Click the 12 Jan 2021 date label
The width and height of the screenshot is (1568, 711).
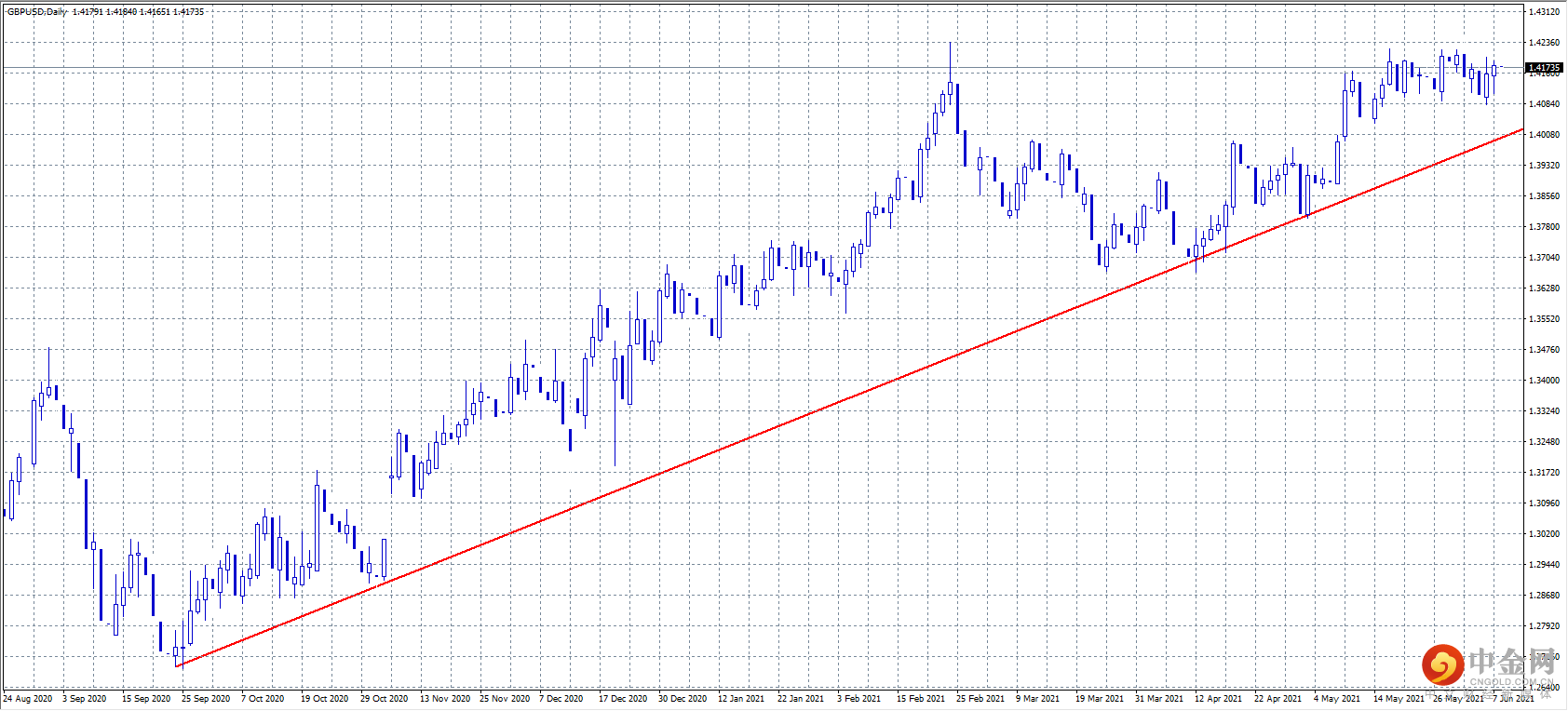[x=741, y=699]
